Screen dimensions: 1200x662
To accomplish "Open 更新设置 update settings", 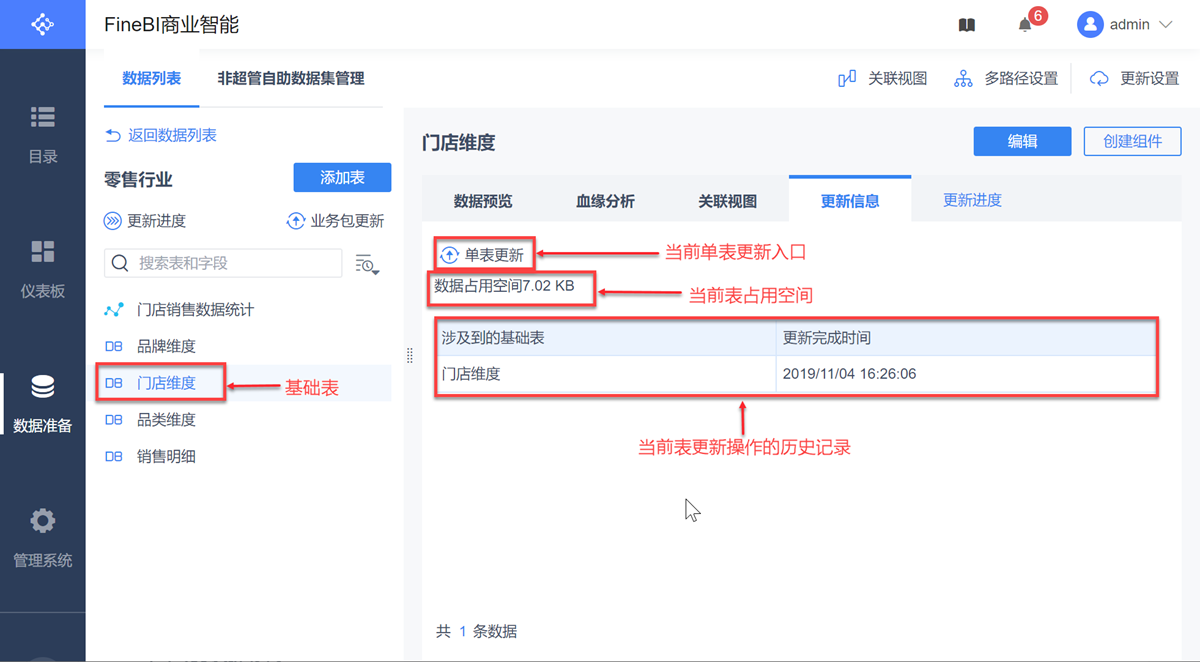I will click(x=1135, y=78).
